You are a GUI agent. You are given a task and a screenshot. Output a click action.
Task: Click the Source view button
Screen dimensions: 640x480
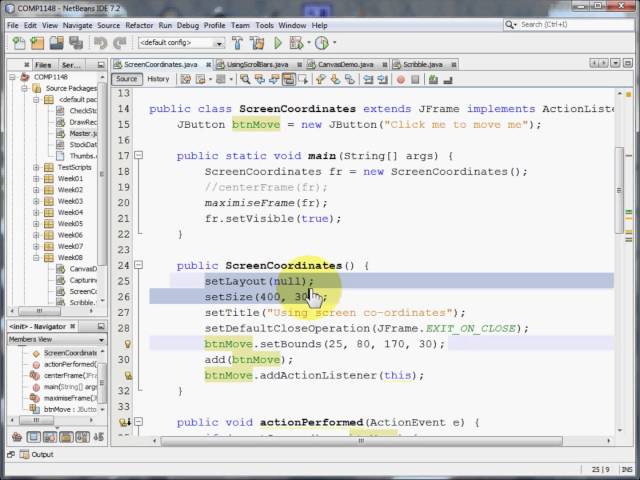(127, 79)
